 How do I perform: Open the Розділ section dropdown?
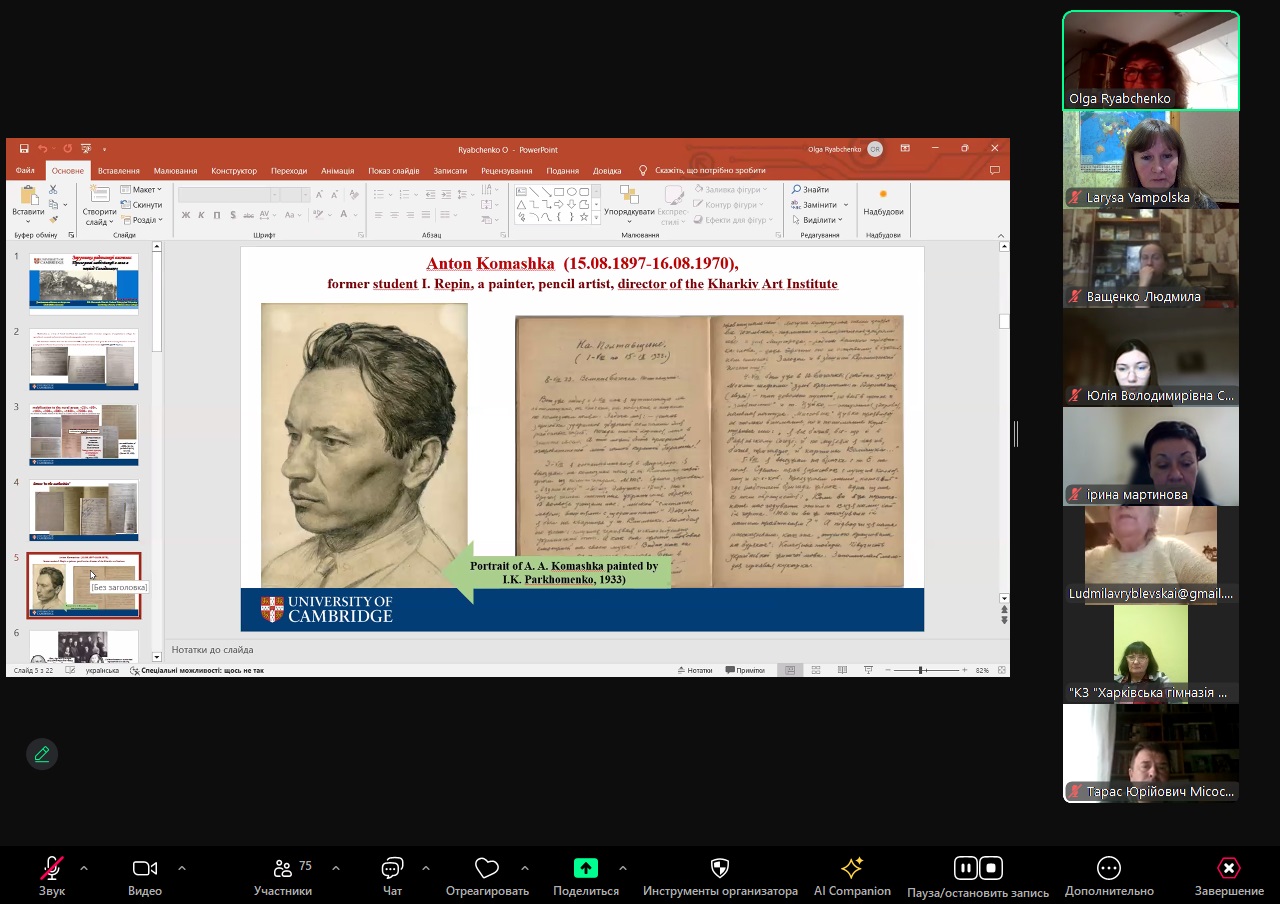click(x=141, y=220)
